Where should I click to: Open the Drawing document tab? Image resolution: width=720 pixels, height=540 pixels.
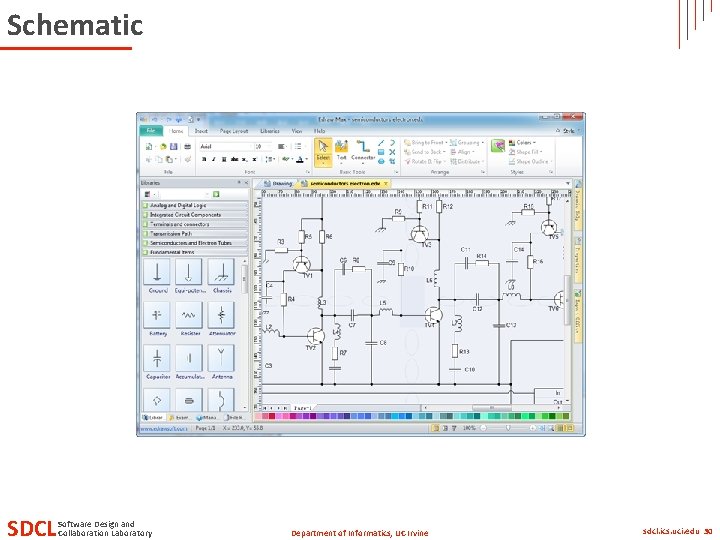[278, 184]
